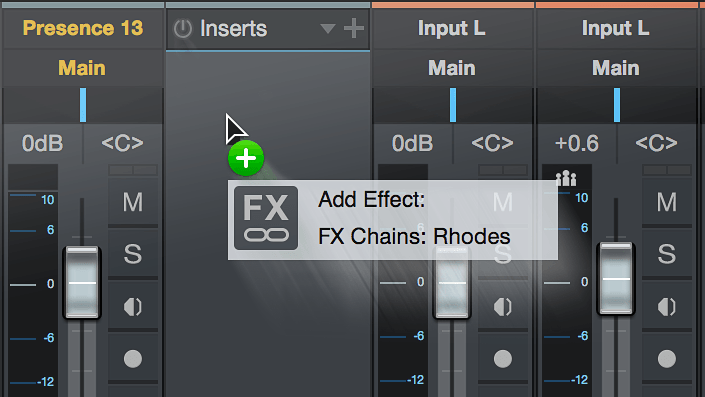705x397 pixels.
Task: Click the FX Chains icon in tooltip
Action: pos(266,218)
